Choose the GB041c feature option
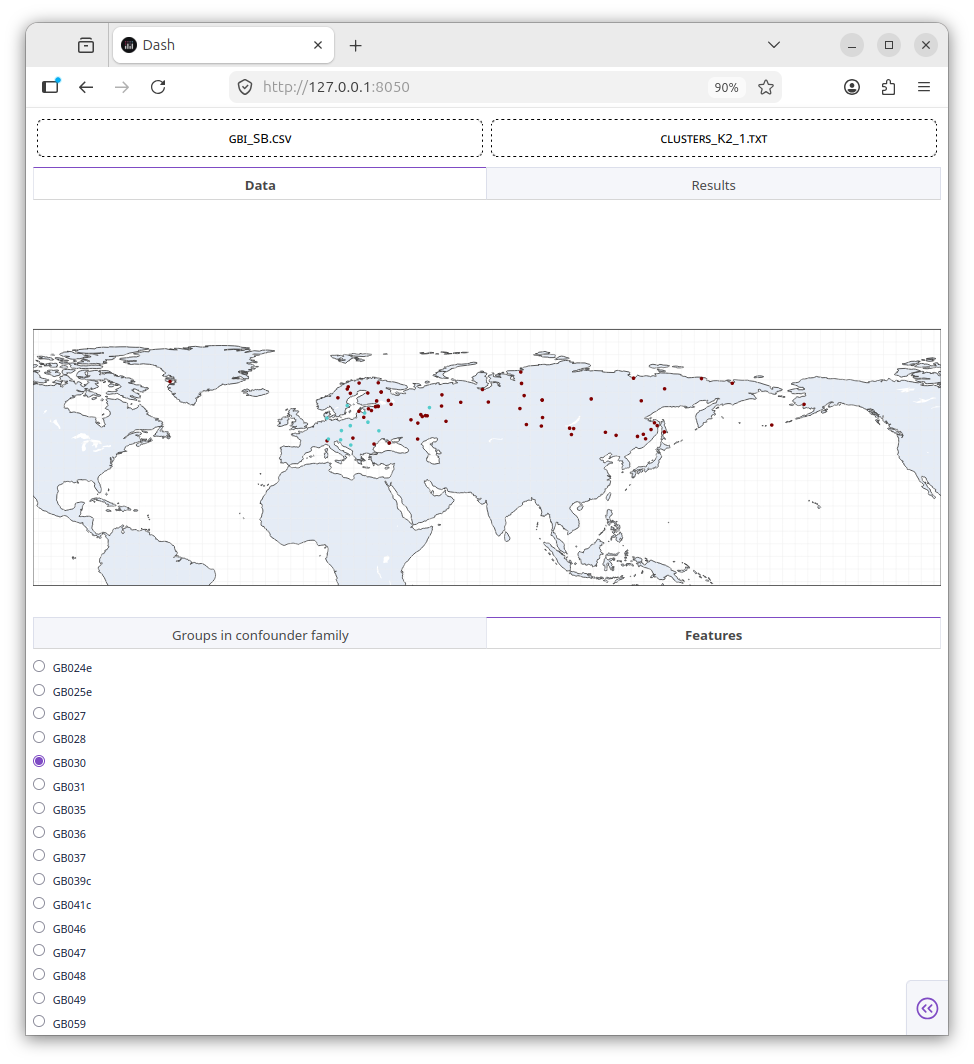The width and height of the screenshot is (974, 1064). [x=39, y=903]
